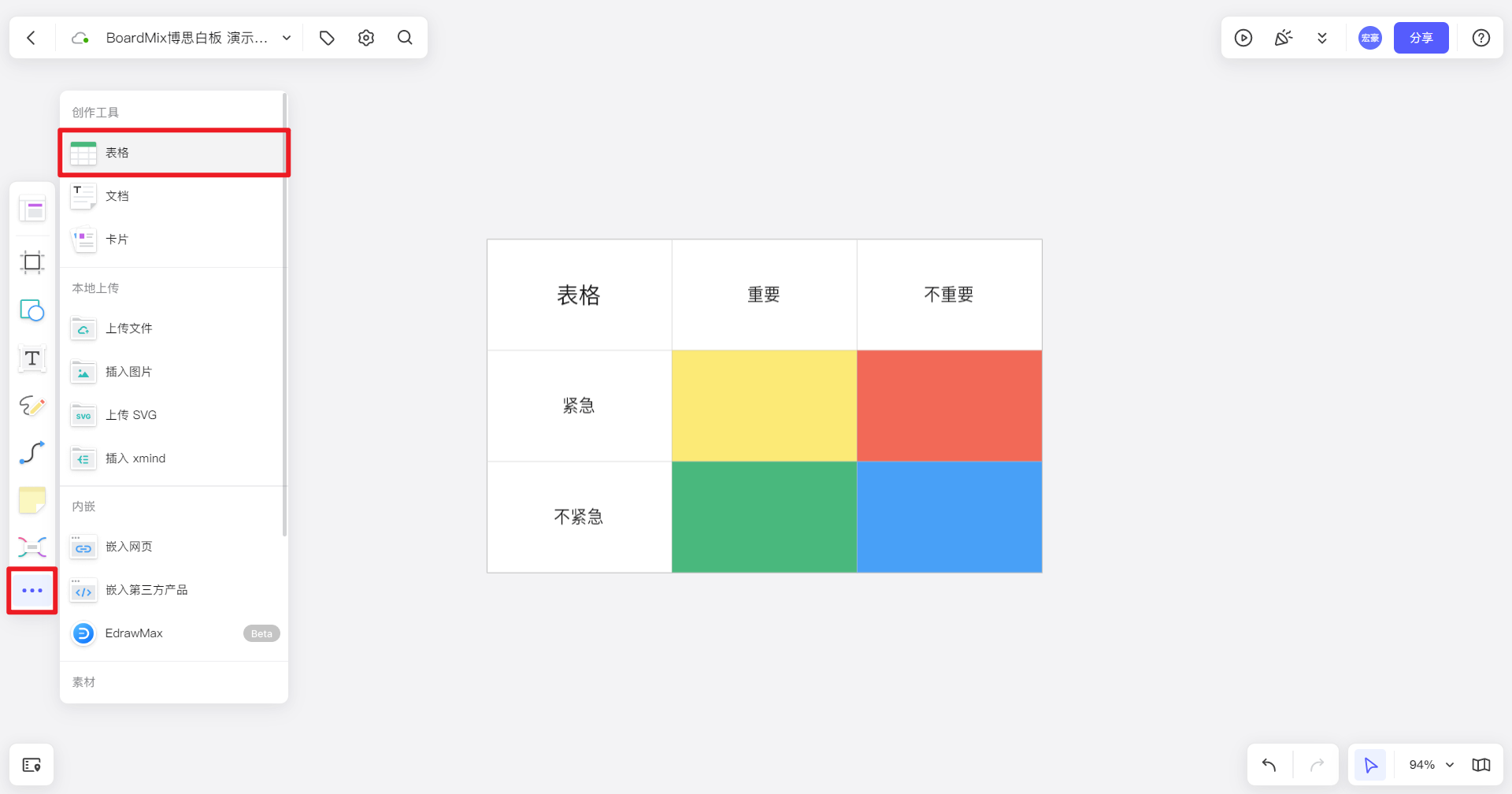Select the template tool in sidebar
This screenshot has width=1512, height=794.
click(x=32, y=209)
